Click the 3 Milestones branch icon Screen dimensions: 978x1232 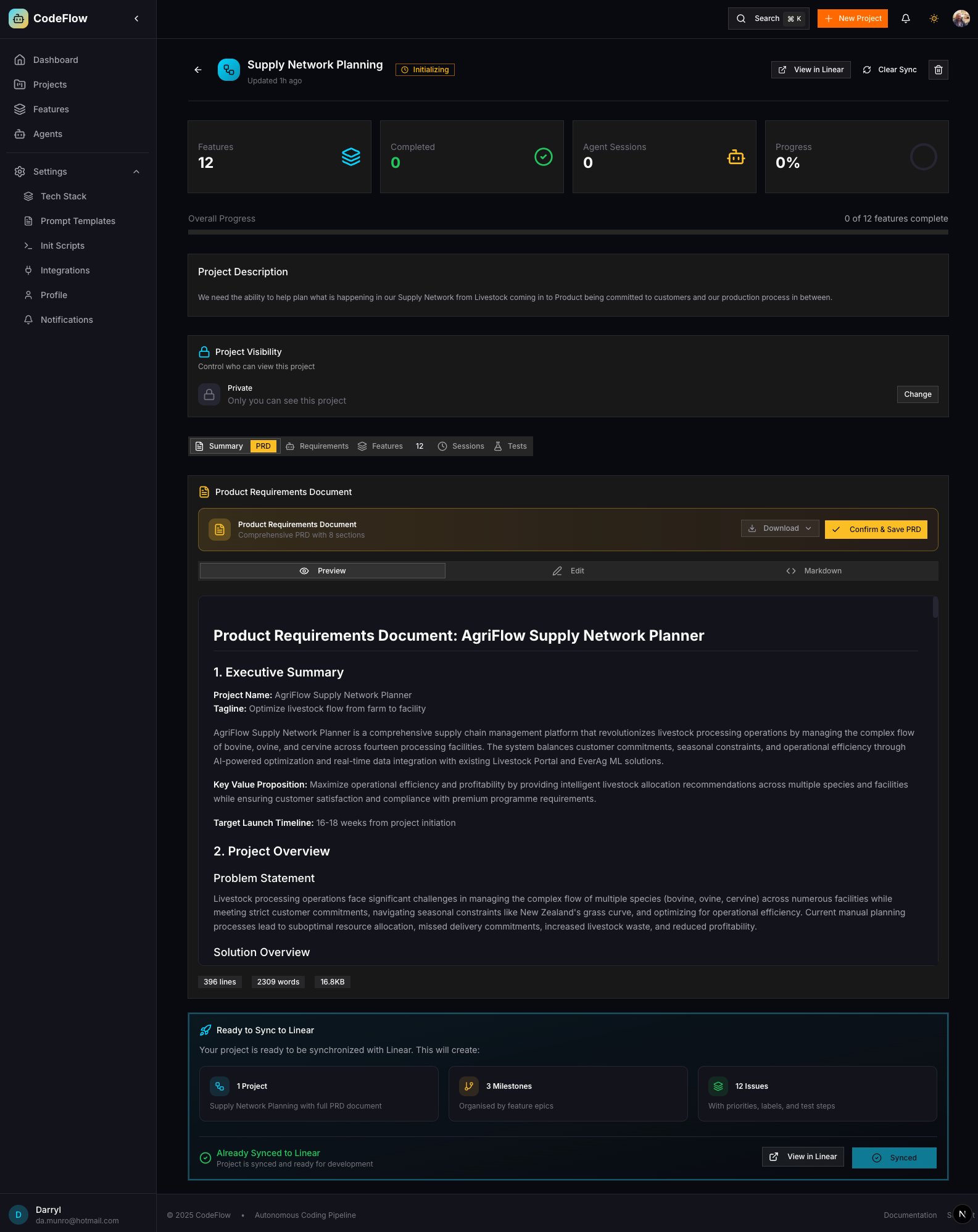pyautogui.click(x=469, y=1086)
